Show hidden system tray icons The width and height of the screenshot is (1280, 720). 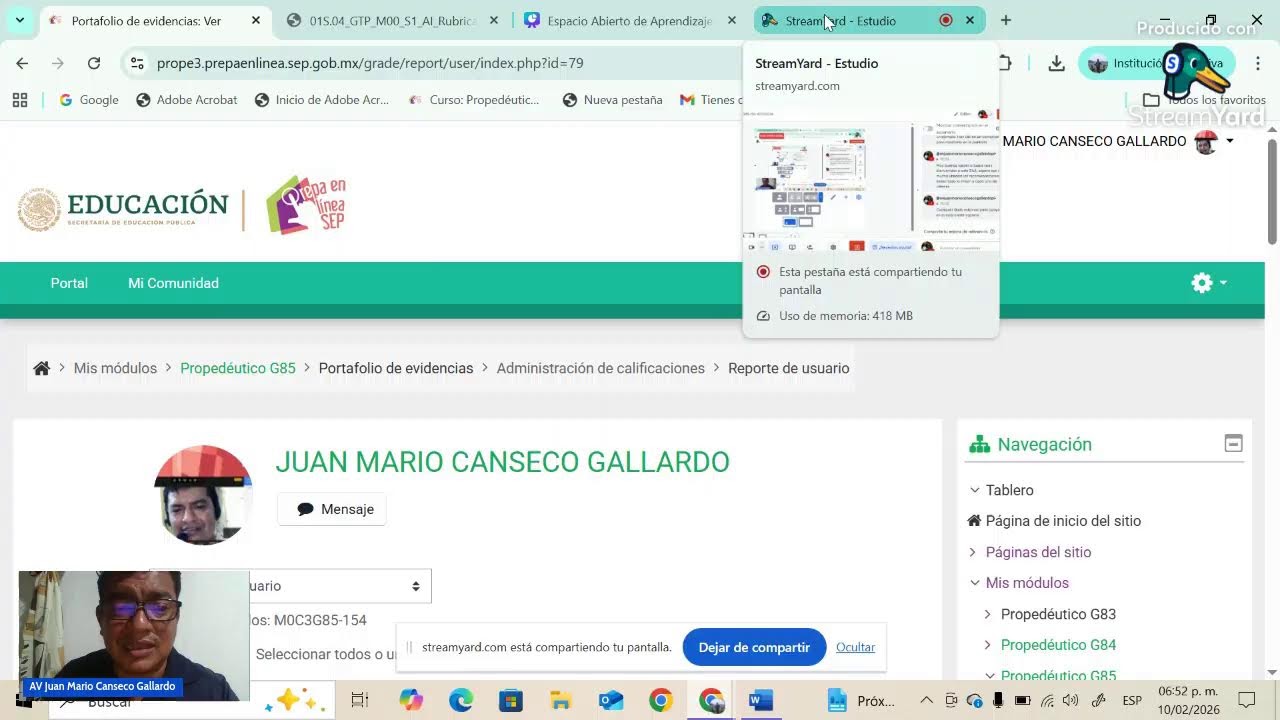926,700
